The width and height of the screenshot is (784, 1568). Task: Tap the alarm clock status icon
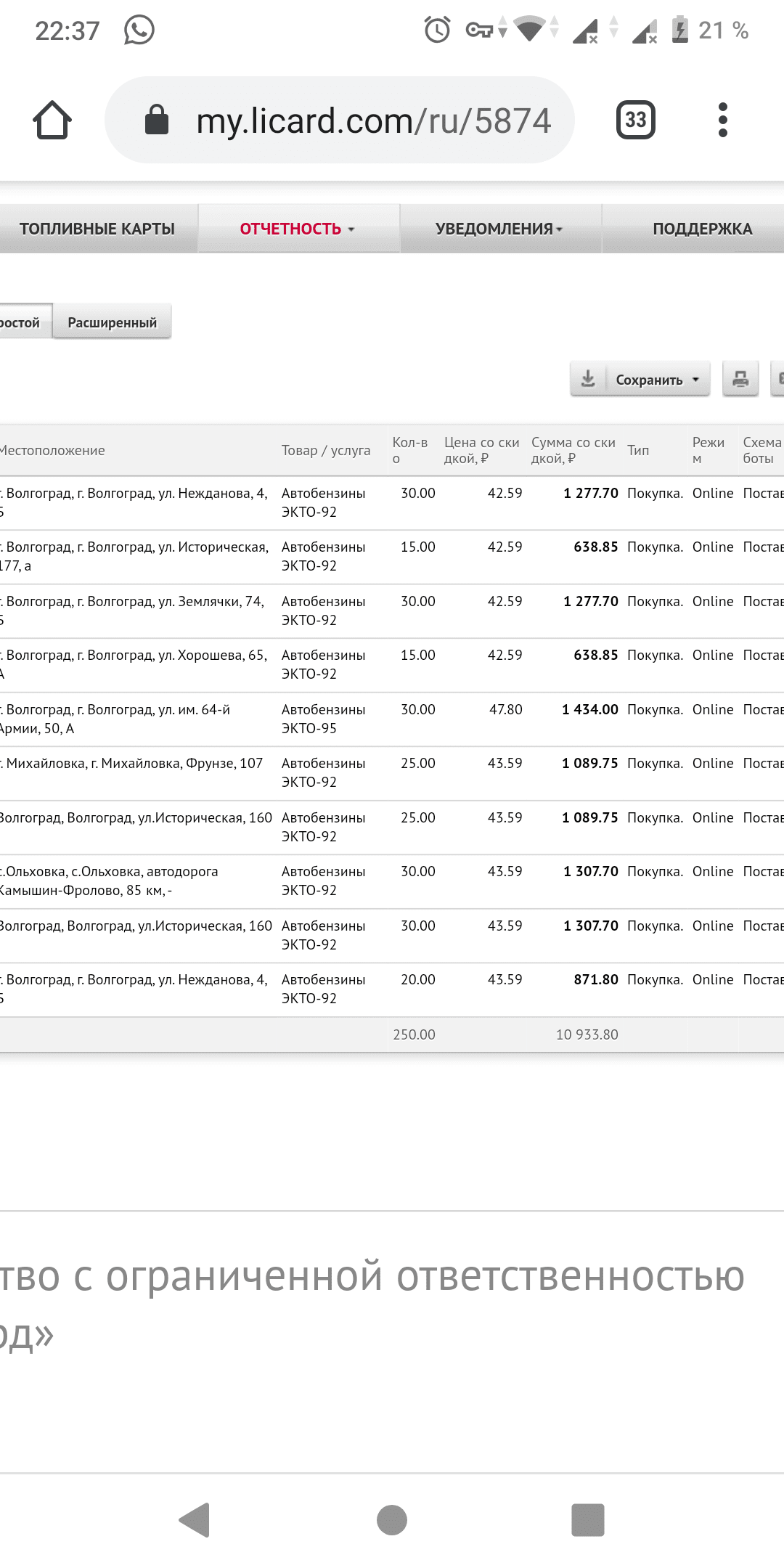(437, 30)
